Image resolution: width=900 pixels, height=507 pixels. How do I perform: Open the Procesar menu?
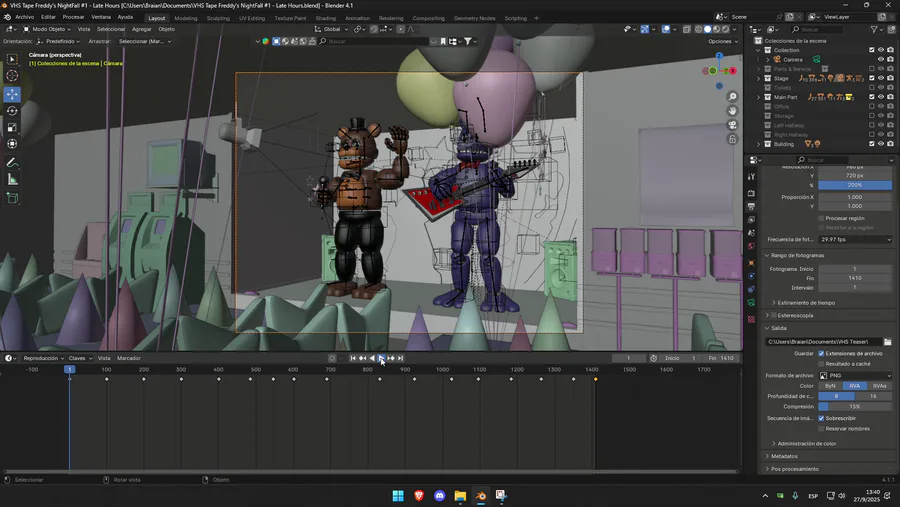[x=73, y=17]
